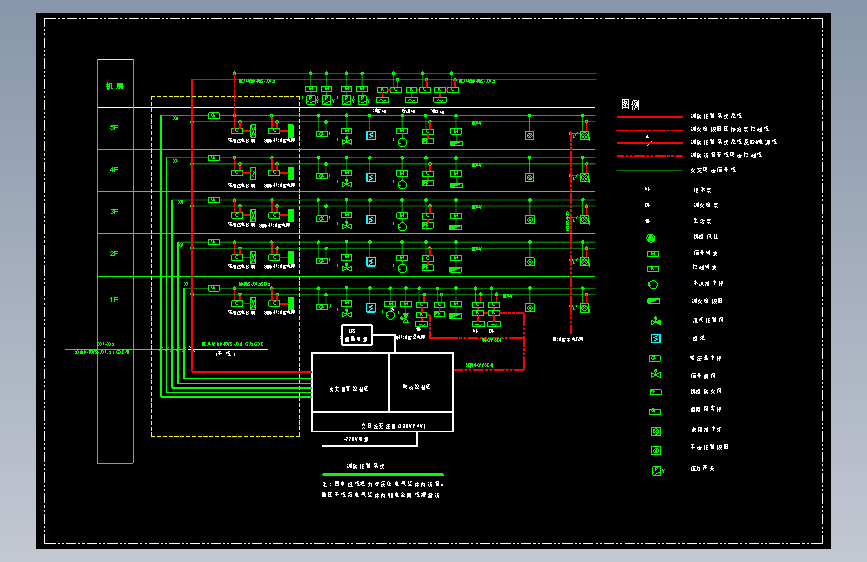Select the circle symbol on the 4F row
867x562 pixels.
coord(403,184)
